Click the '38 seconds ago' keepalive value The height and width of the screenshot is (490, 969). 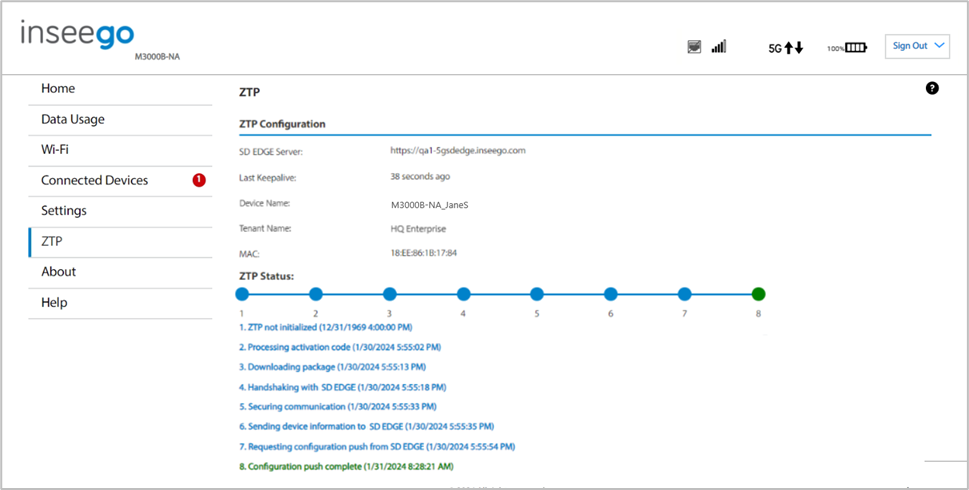coord(420,177)
